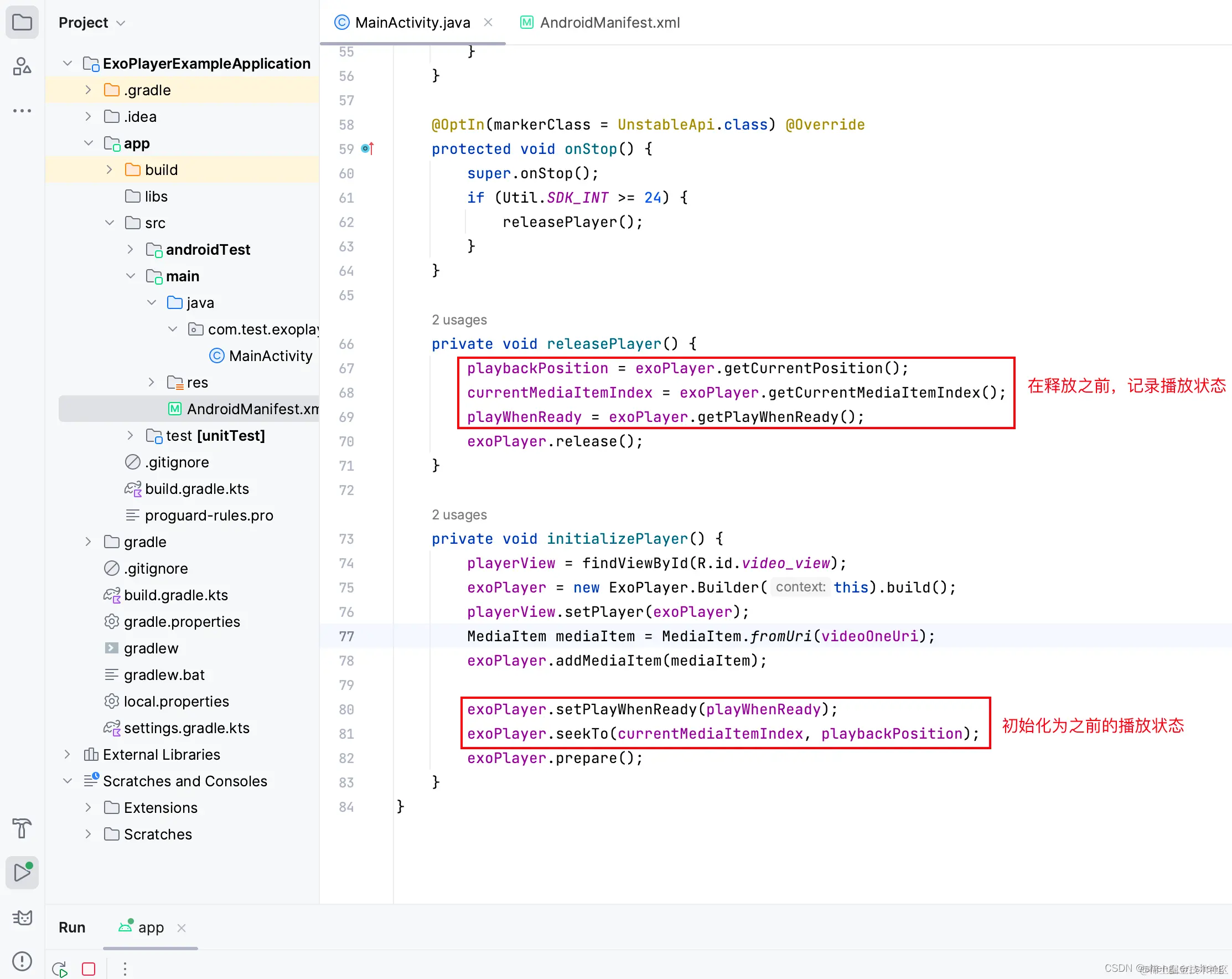
Task: Click the 2 usages hint above releasePlayer
Action: click(459, 320)
